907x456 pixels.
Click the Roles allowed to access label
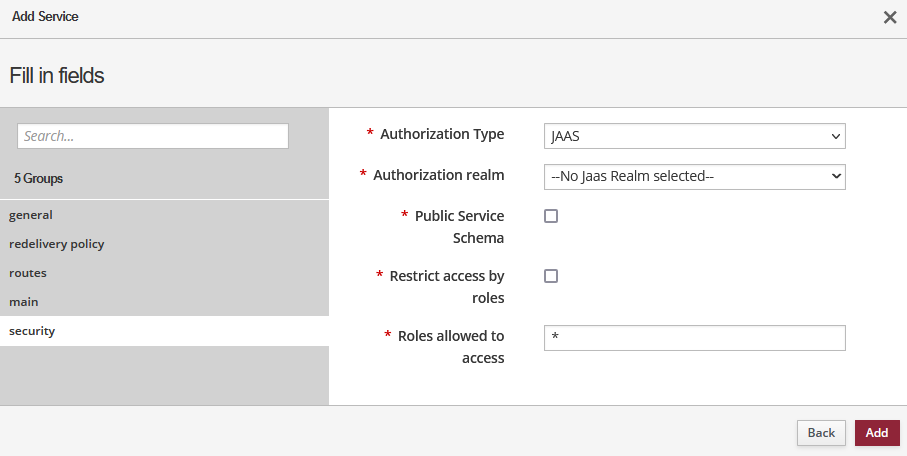[451, 347]
